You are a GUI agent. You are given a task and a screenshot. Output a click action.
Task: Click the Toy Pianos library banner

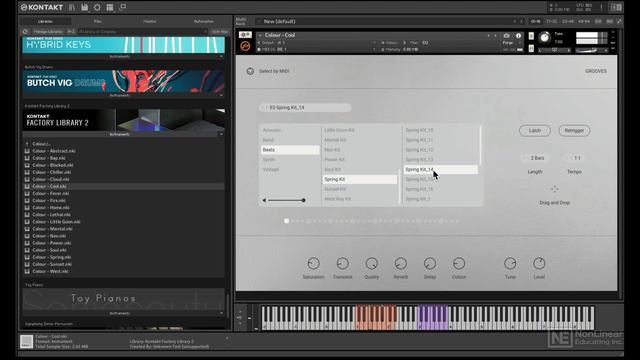tap(123, 299)
